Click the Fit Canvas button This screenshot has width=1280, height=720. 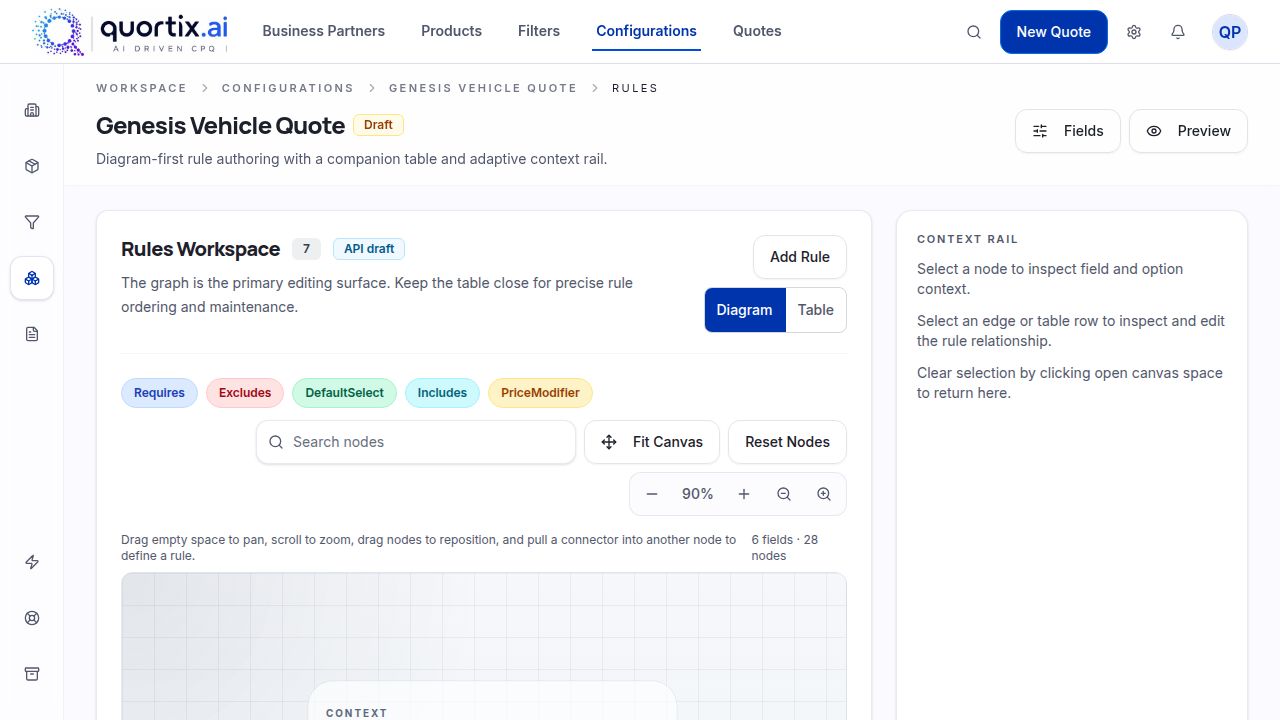point(652,442)
